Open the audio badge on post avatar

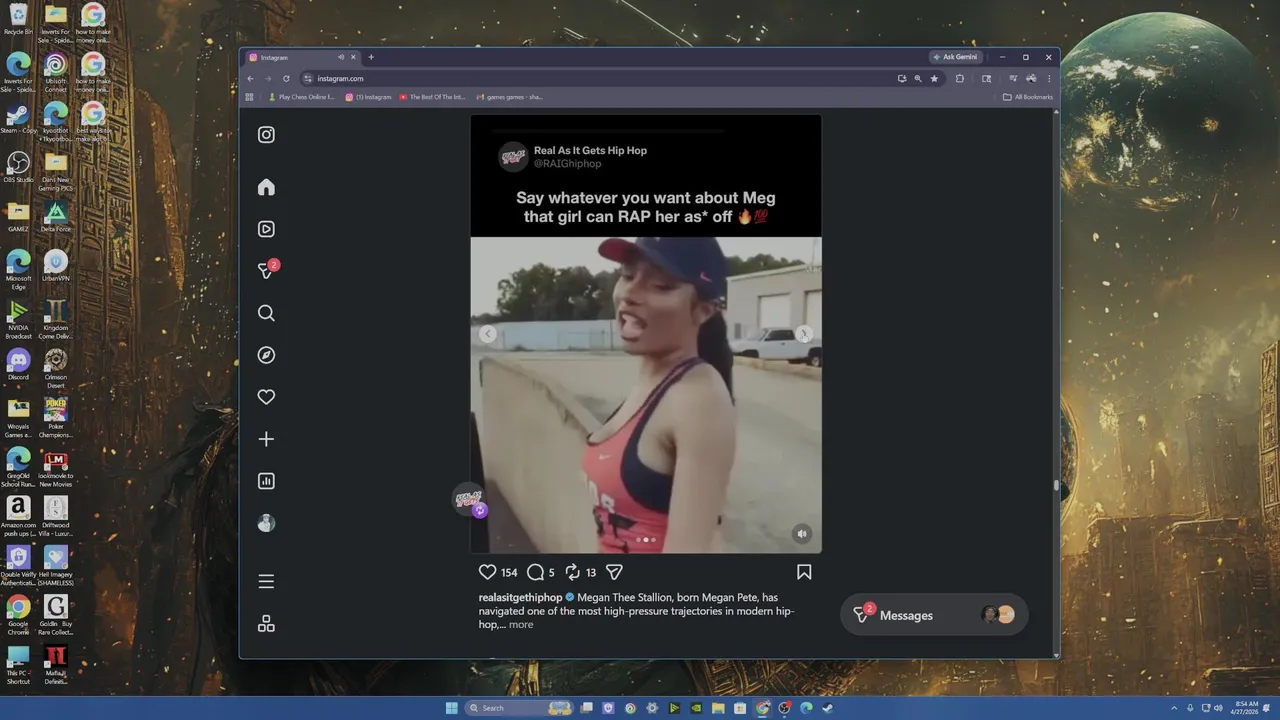[x=480, y=510]
